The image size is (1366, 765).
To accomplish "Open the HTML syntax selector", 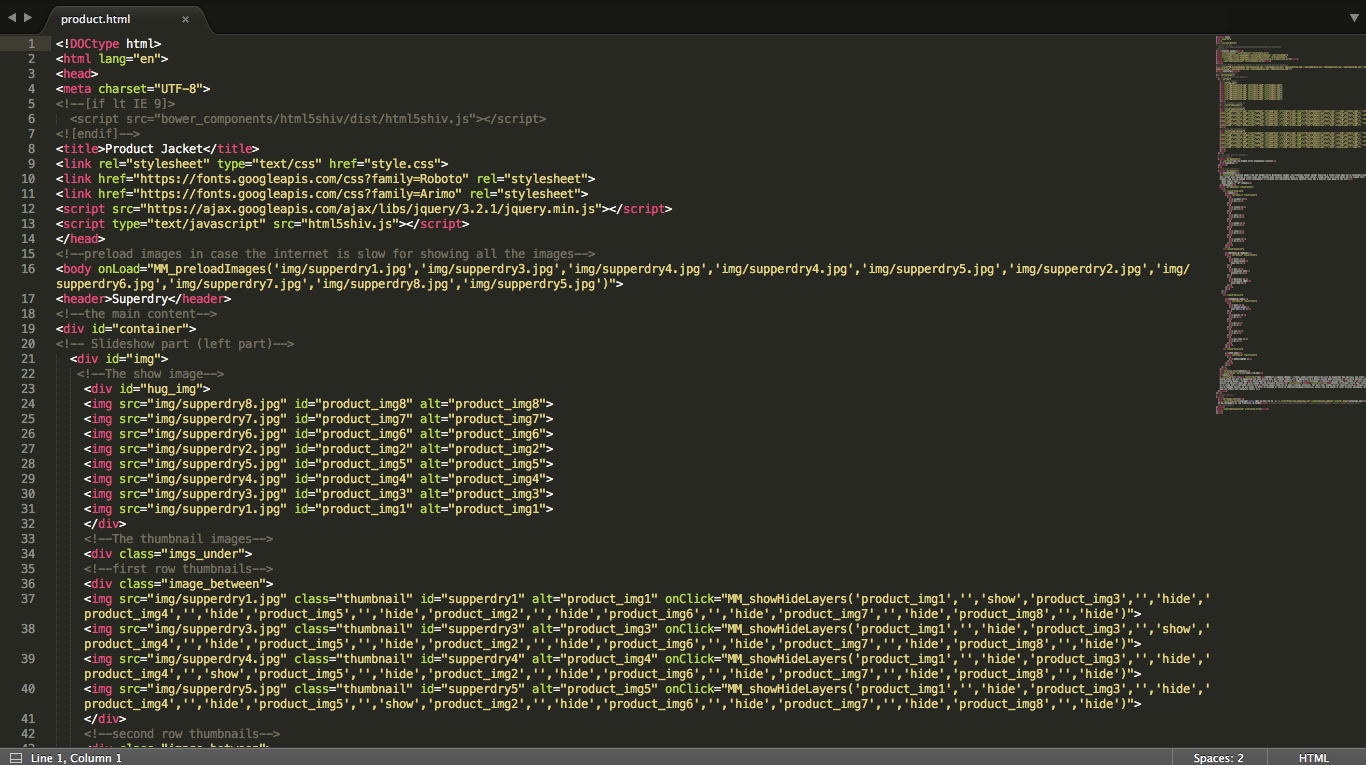I will pos(1314,758).
